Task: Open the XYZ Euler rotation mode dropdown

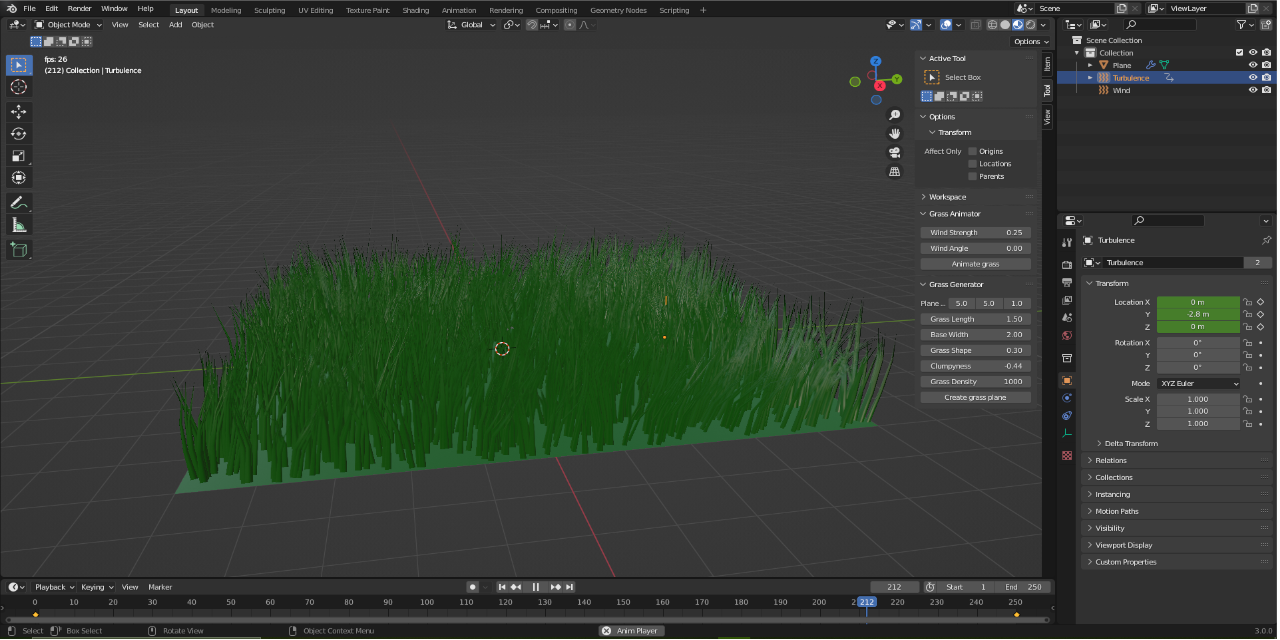Action: 1199,383
